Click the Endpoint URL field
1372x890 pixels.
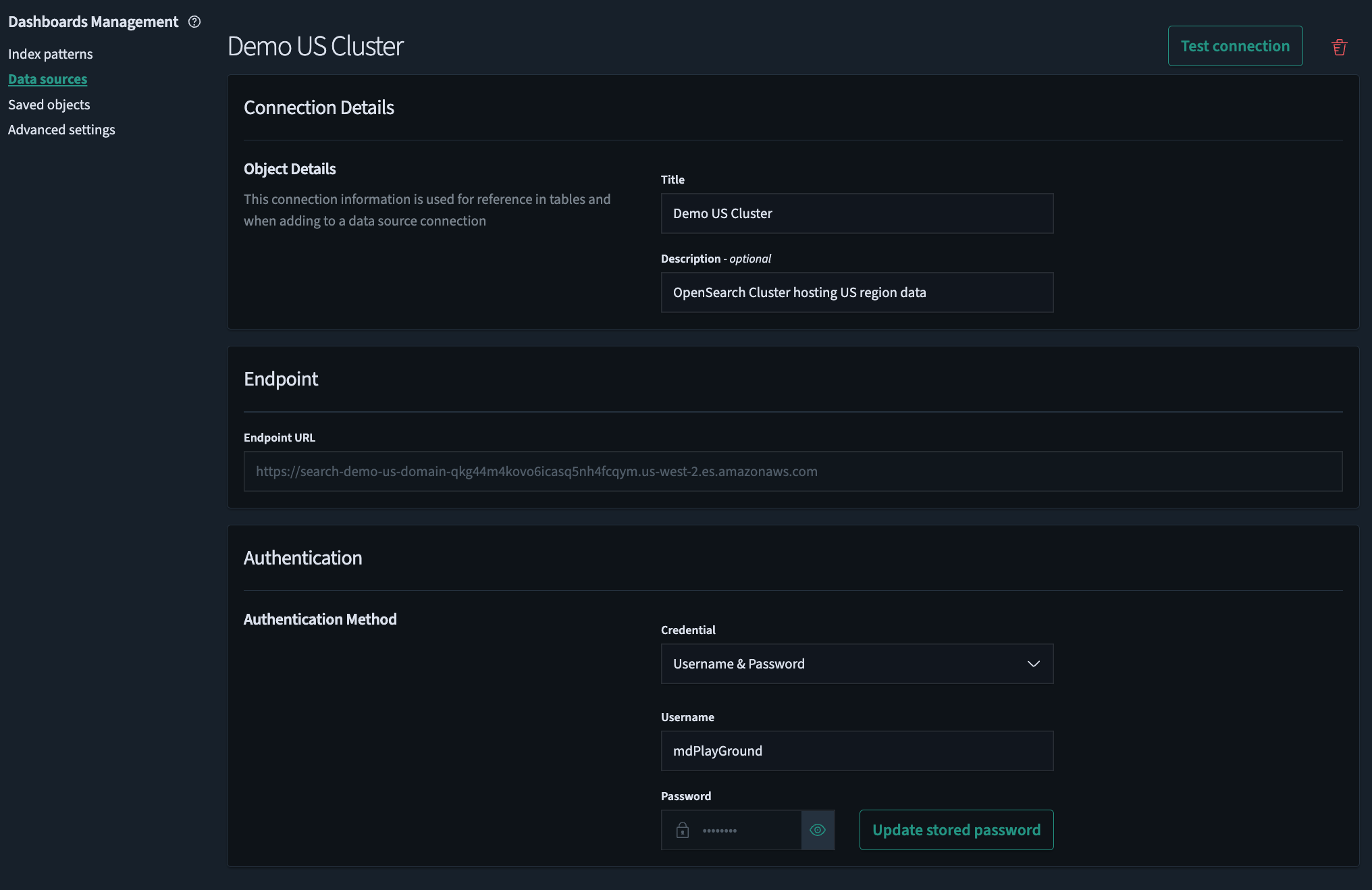(793, 471)
